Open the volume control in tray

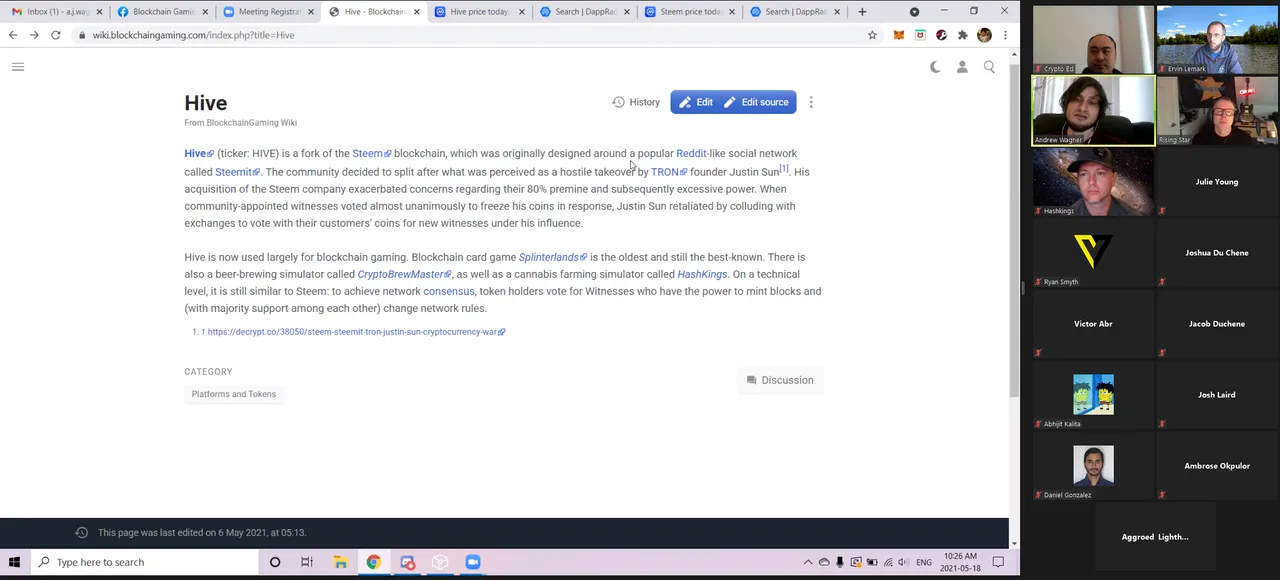tap(904, 562)
